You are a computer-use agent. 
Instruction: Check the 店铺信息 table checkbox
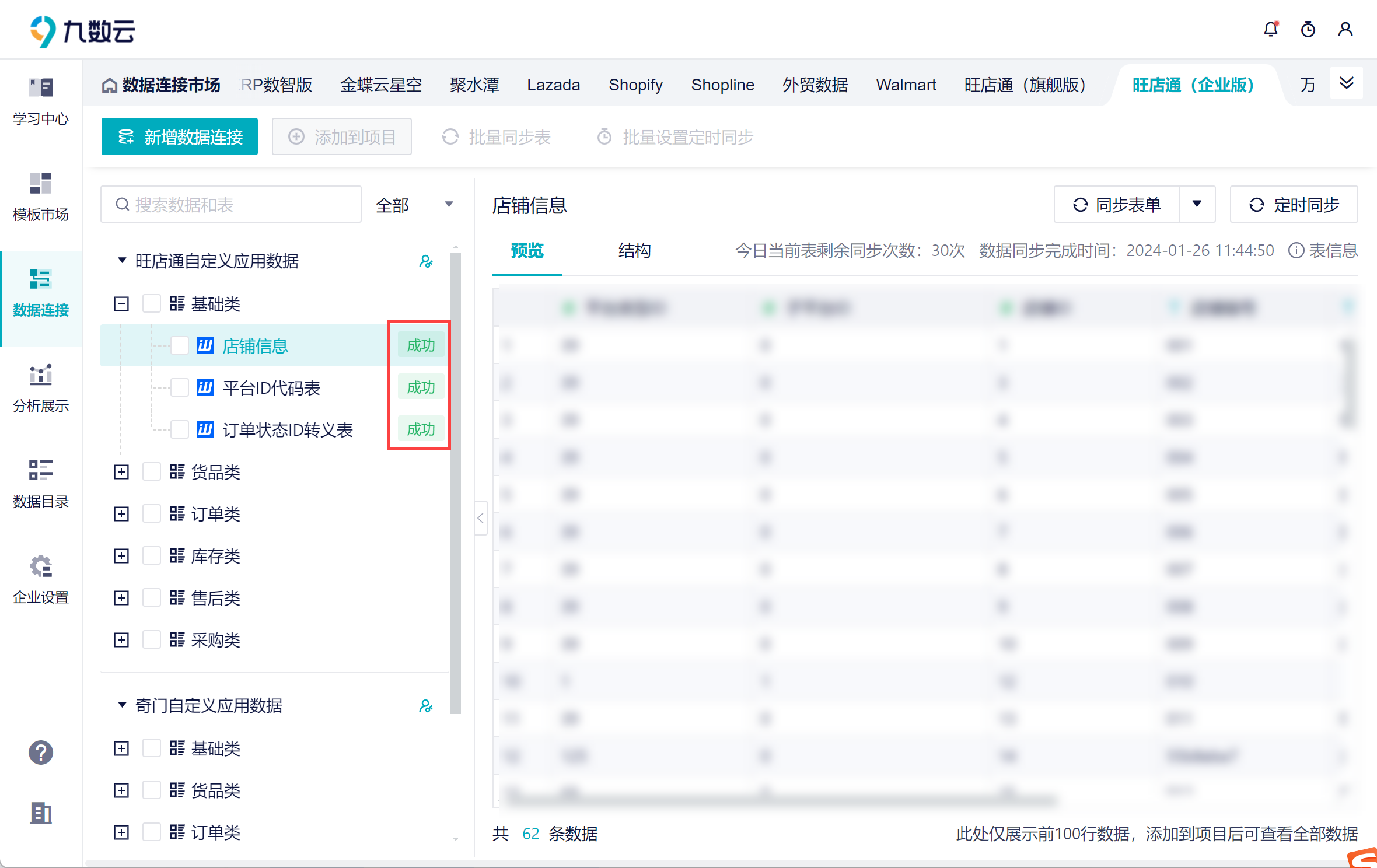pyautogui.click(x=180, y=345)
